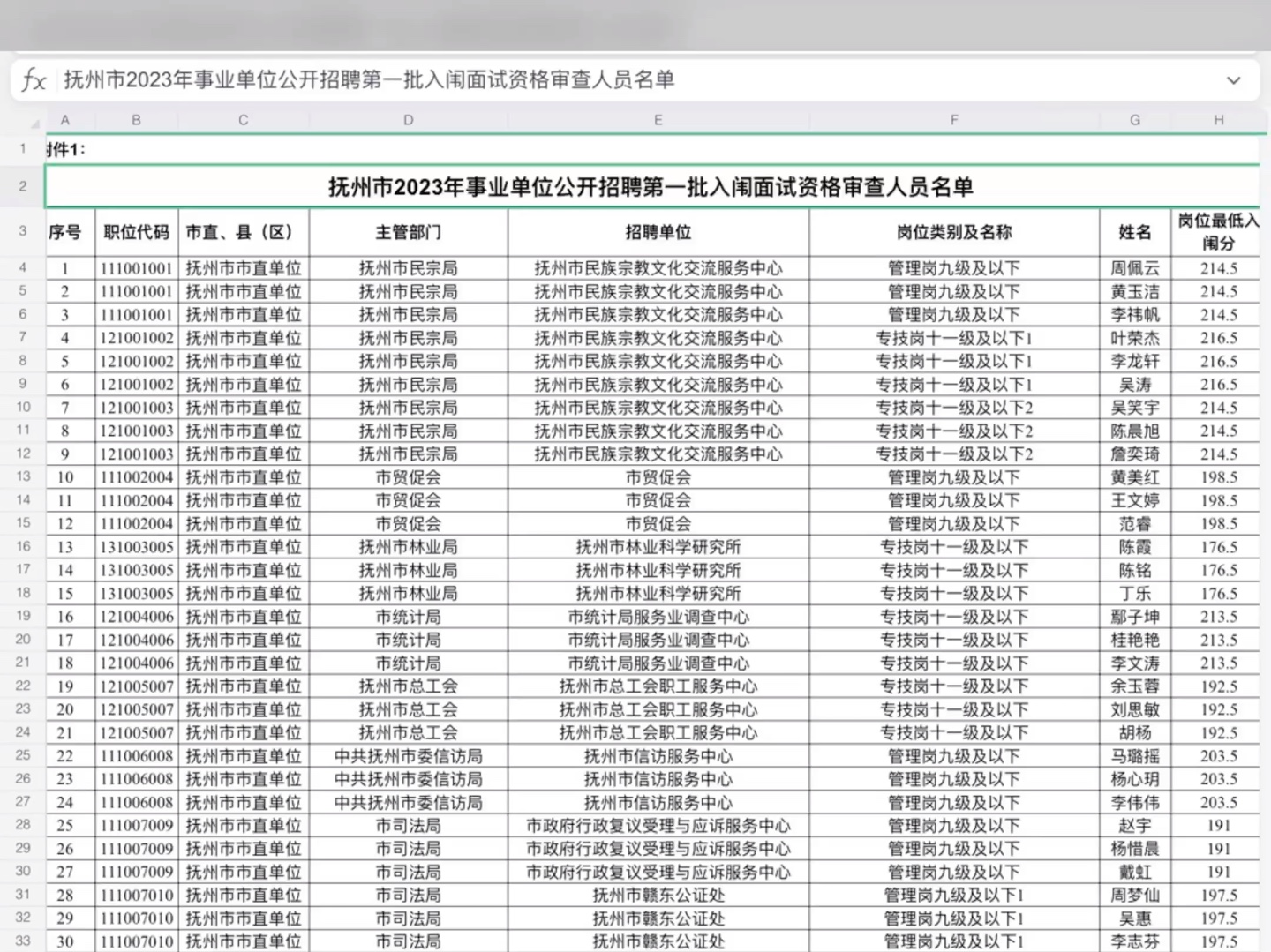Select name cell 杨心玥
1271x952 pixels.
coord(1135,779)
